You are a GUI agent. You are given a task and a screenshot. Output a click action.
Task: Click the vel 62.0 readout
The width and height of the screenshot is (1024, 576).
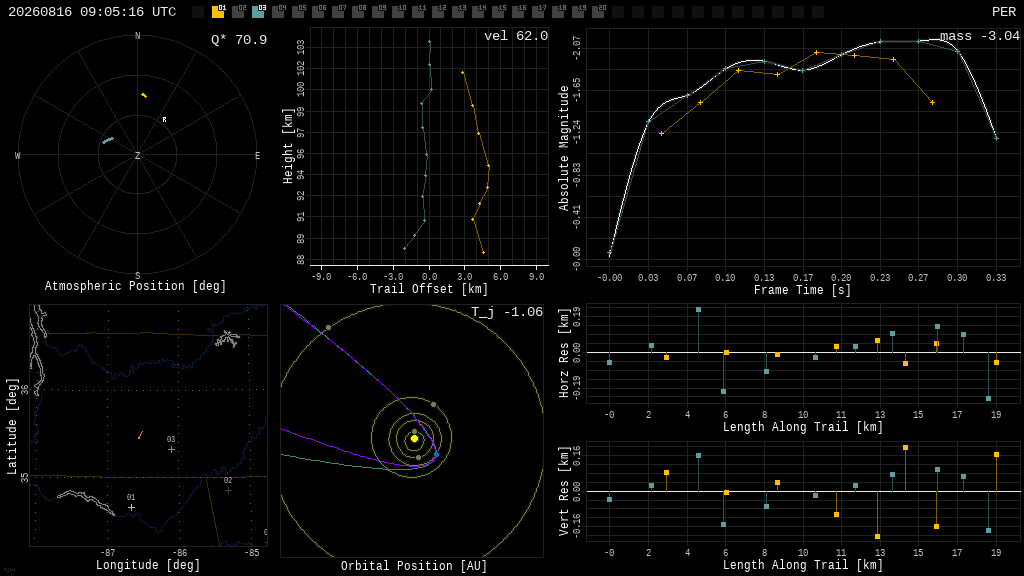[x=516, y=36]
